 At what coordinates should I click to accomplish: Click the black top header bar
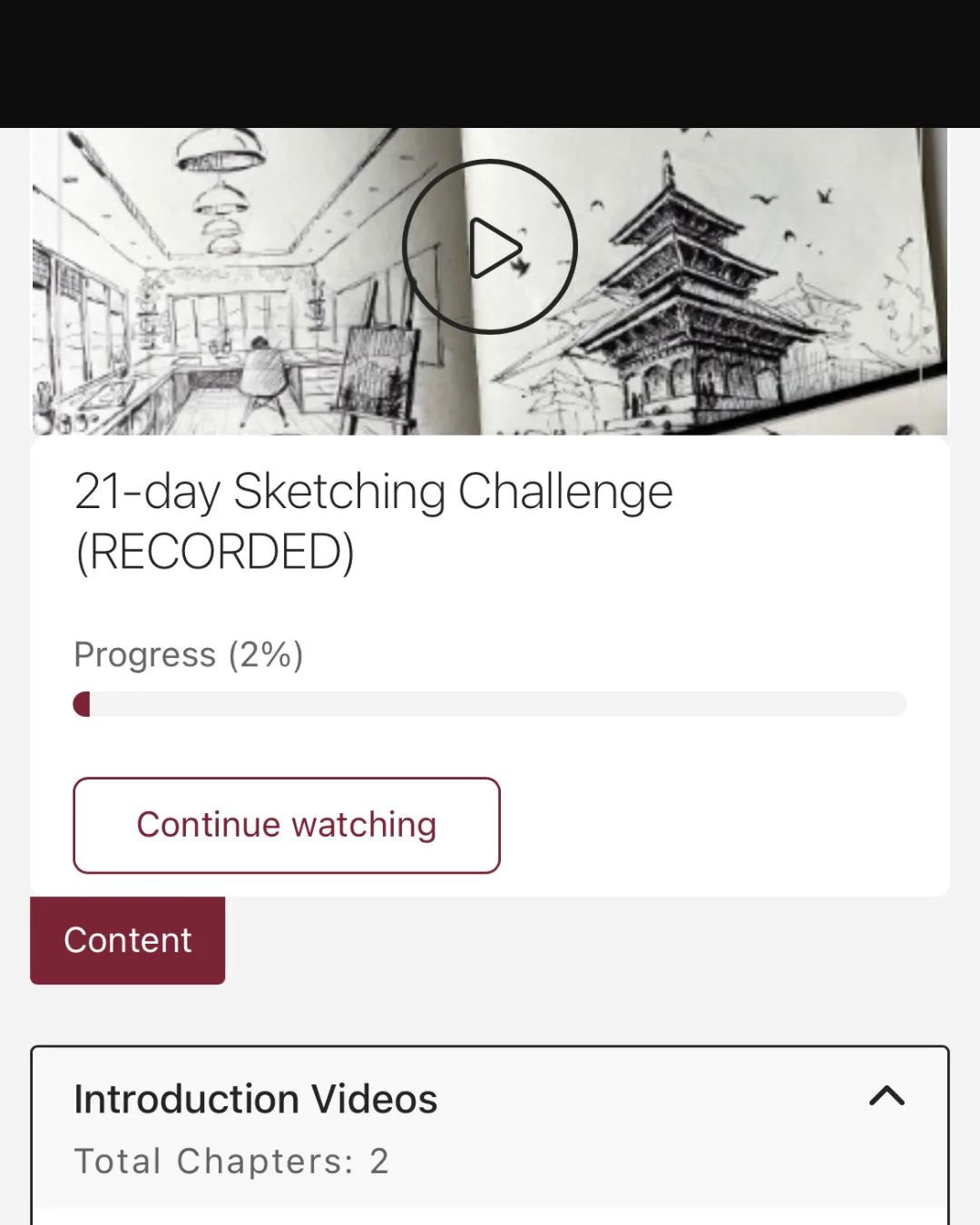pyautogui.click(x=490, y=64)
